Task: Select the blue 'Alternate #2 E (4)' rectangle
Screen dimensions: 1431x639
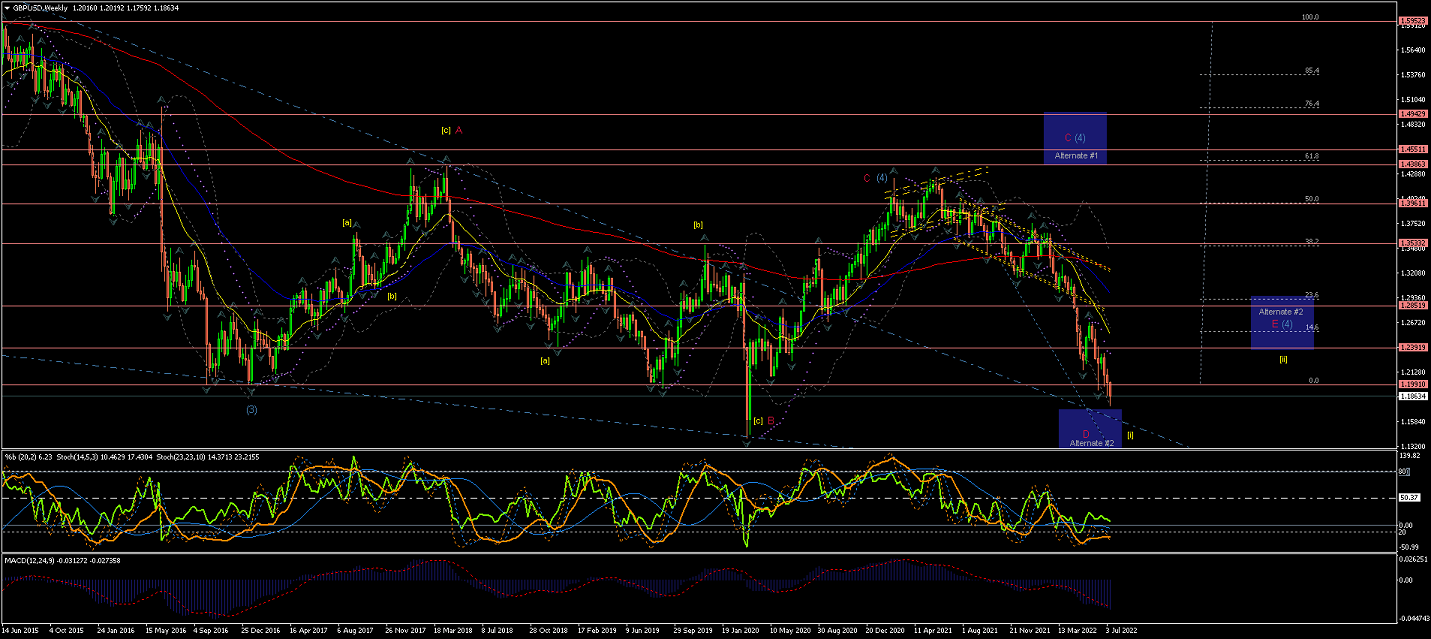Action: pos(1281,322)
